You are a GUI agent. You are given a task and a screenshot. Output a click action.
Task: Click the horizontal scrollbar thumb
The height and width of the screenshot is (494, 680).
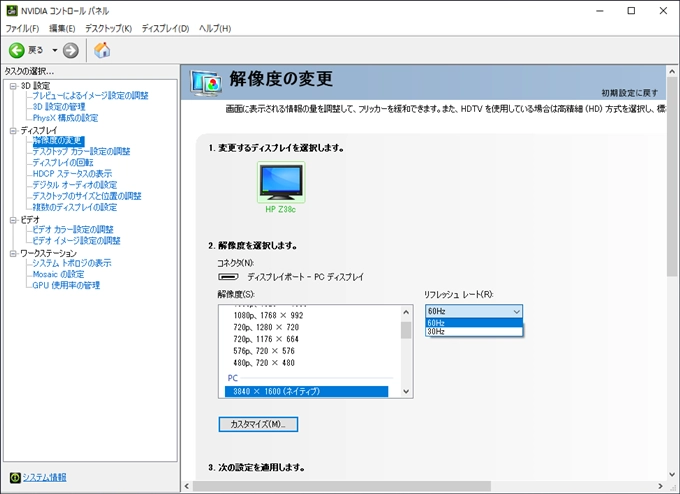[342, 486]
